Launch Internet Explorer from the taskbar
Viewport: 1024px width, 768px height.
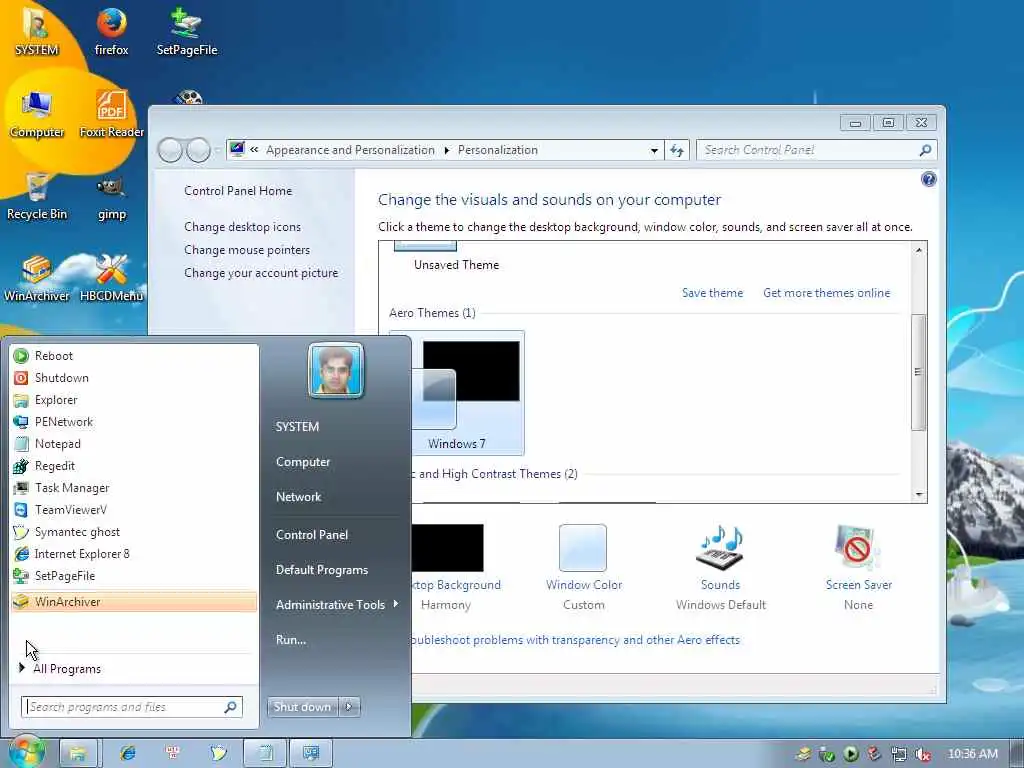click(x=128, y=754)
